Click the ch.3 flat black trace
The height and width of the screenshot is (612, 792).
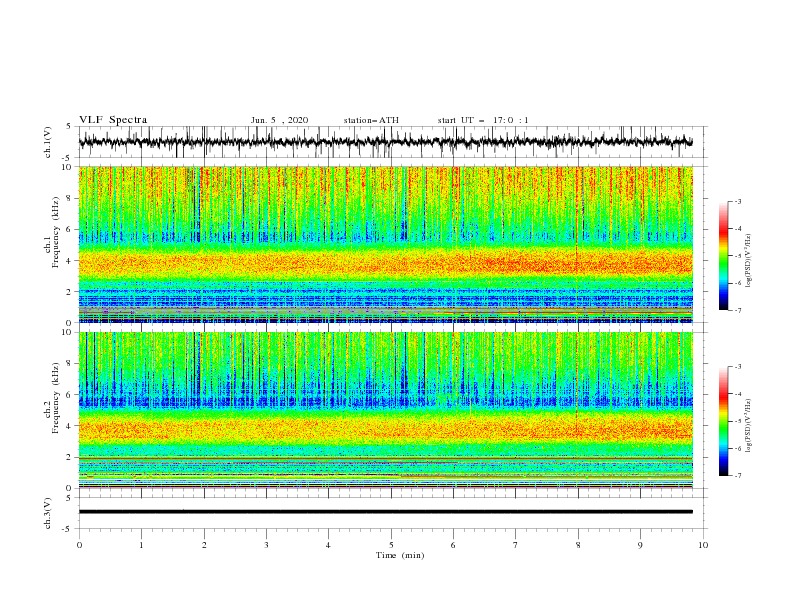pyautogui.click(x=386, y=512)
